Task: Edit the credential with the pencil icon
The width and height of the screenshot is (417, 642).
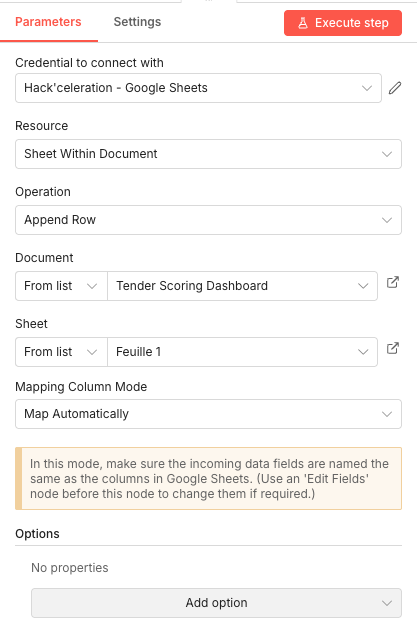Action: coord(395,88)
